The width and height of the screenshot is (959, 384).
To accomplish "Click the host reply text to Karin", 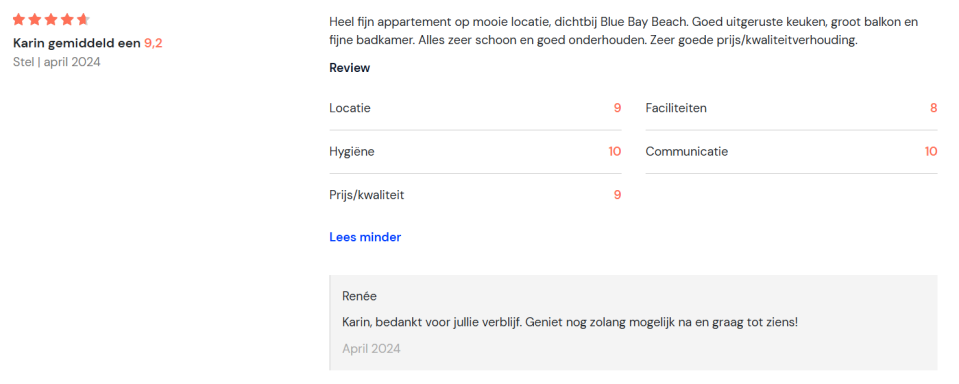I will (570, 322).
